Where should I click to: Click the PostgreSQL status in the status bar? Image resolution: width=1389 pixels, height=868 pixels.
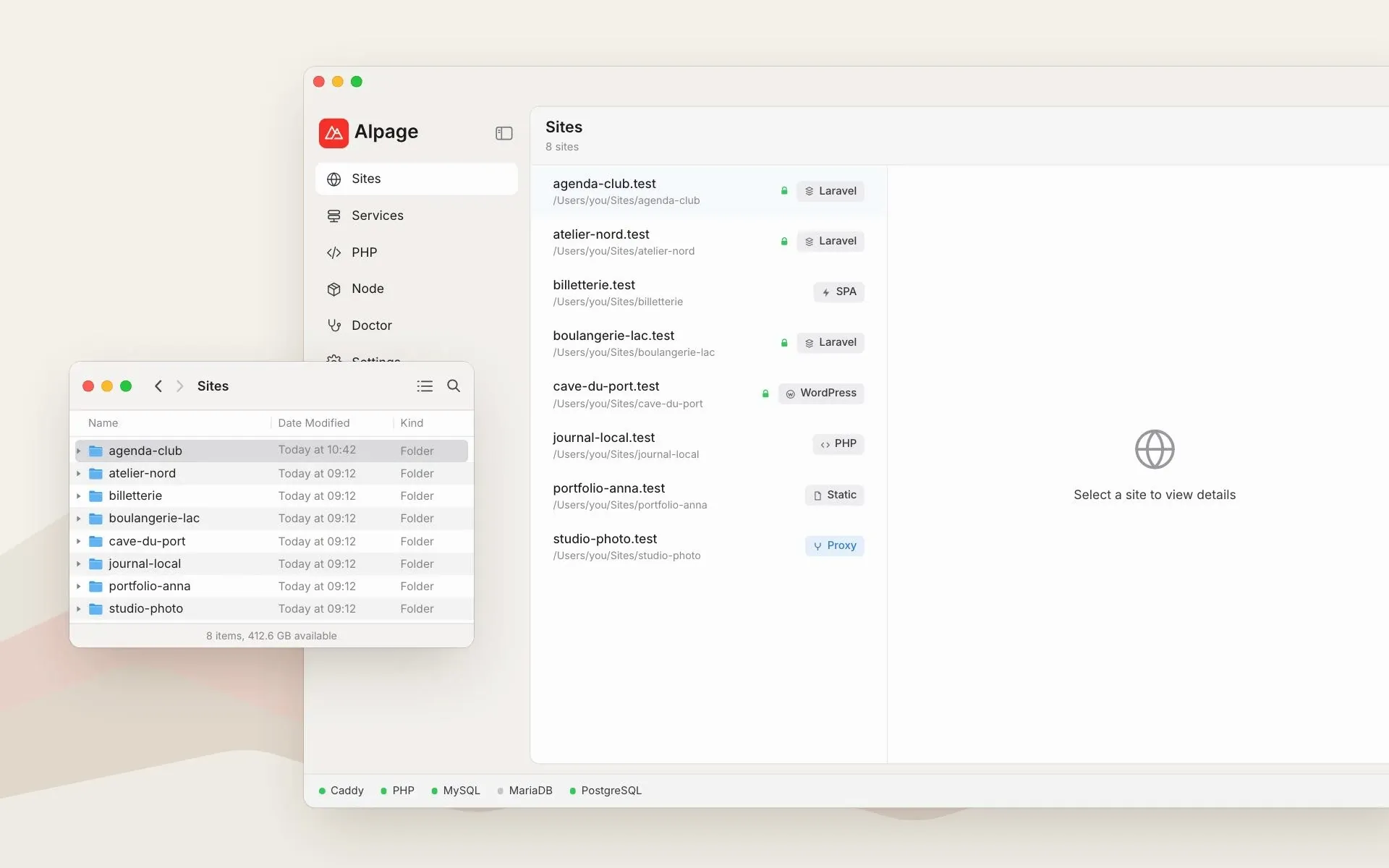coord(606,791)
